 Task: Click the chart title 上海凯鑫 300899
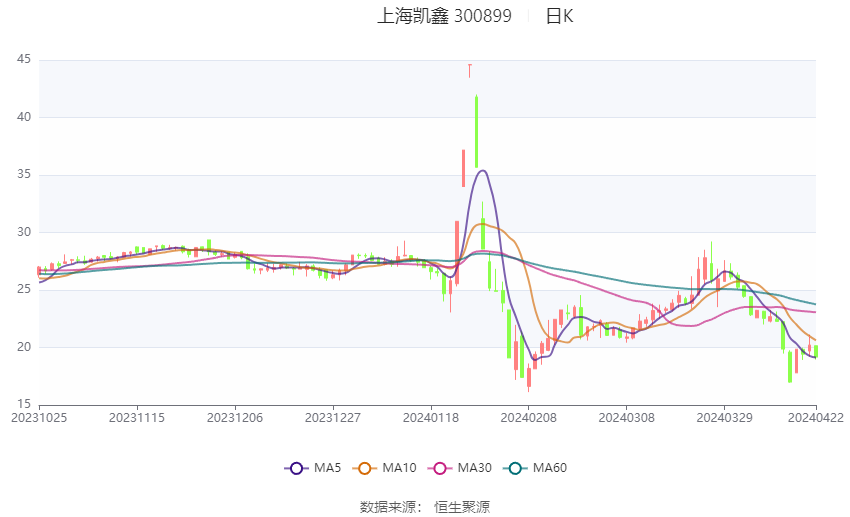[x=444, y=16]
